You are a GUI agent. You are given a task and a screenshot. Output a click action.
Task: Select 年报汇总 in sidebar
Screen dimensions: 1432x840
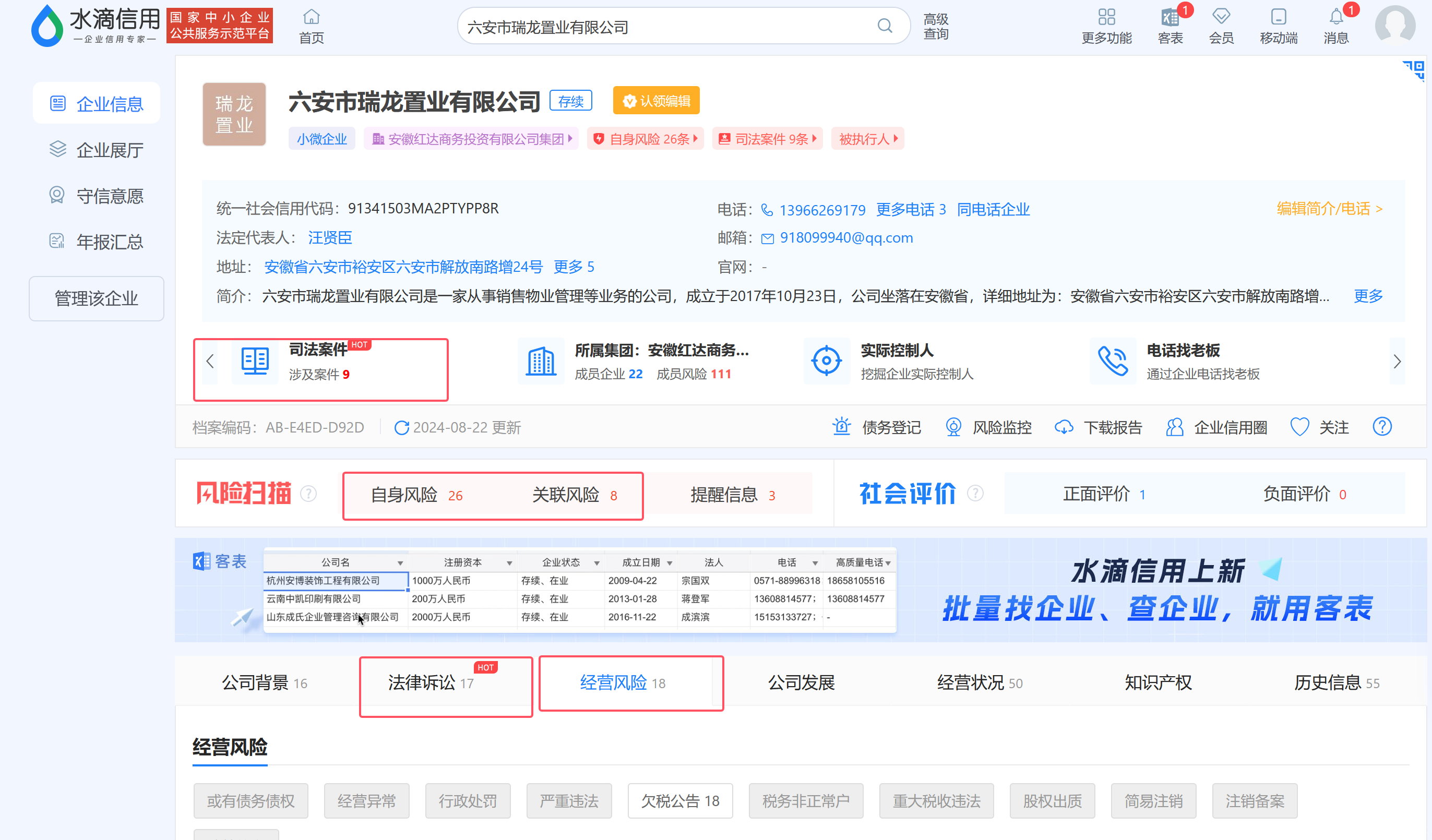coord(97,242)
